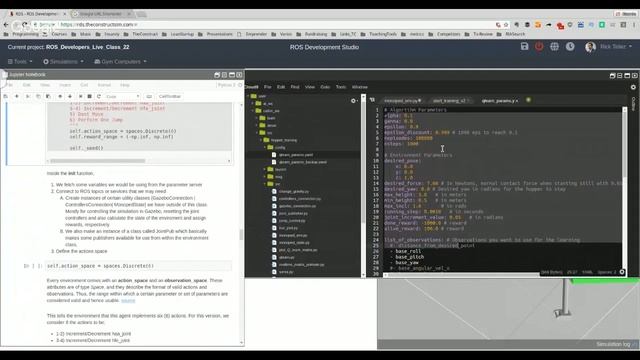The width and height of the screenshot is (640, 360).
Task: Click the self.action_space notebook input cell
Action: [138, 266]
